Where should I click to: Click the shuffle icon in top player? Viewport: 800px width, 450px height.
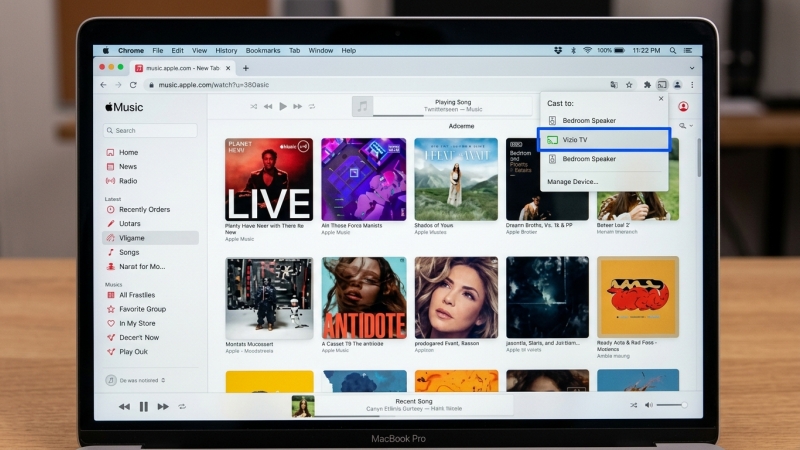click(x=254, y=107)
